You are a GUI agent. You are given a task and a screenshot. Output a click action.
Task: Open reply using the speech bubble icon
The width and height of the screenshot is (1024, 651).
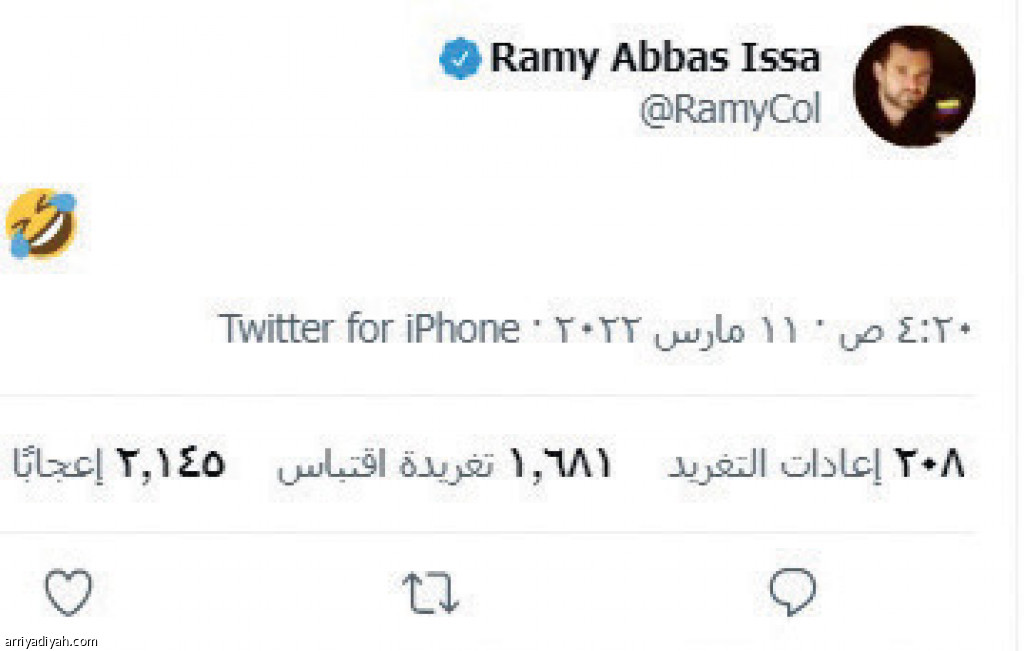(x=793, y=592)
